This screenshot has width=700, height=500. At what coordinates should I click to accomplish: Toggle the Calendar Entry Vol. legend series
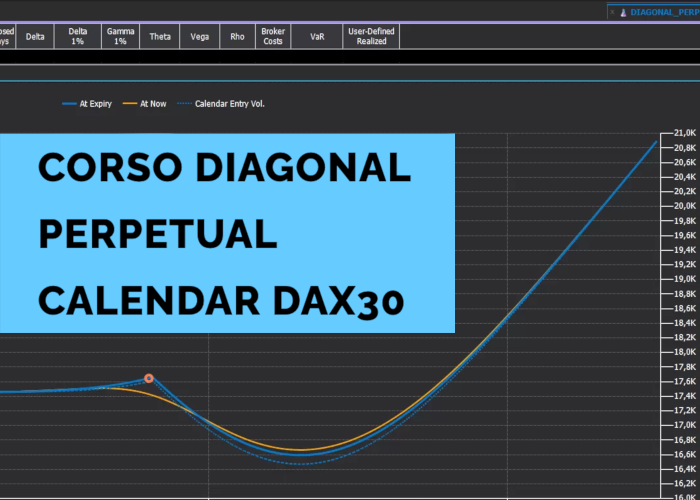tap(221, 104)
